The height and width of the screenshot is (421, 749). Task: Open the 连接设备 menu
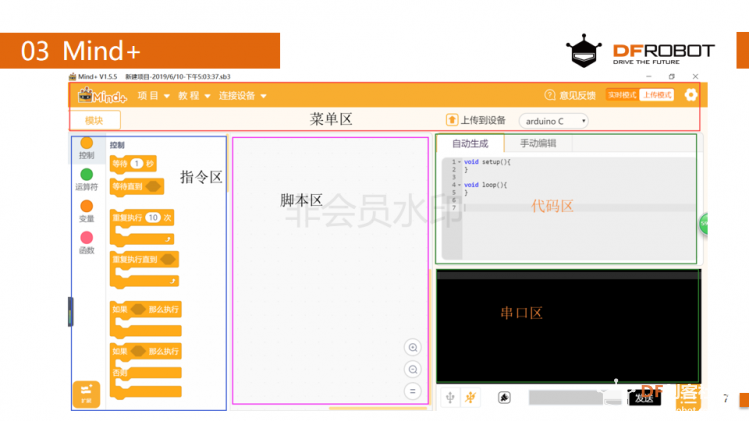tap(242, 96)
